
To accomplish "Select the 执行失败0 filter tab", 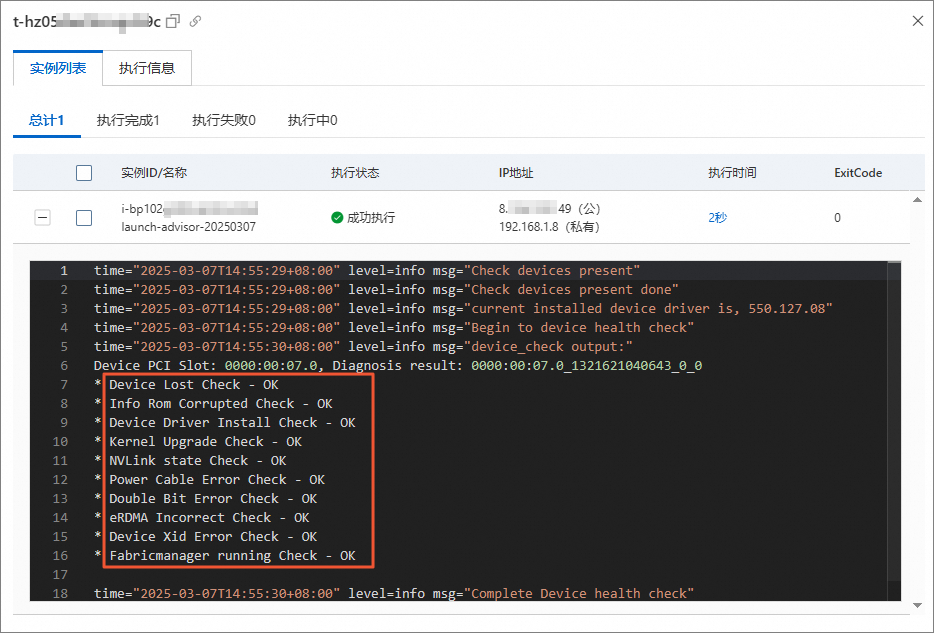I will click(223, 120).
